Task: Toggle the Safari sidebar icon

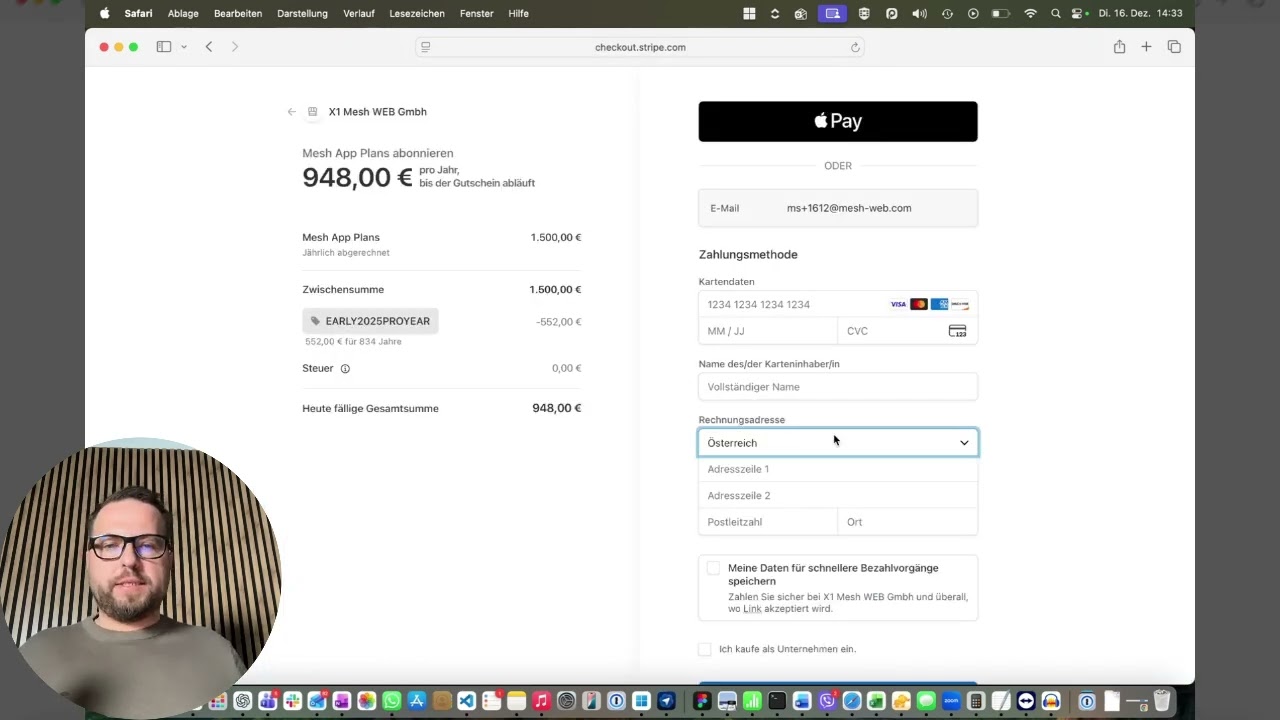Action: coord(164,47)
